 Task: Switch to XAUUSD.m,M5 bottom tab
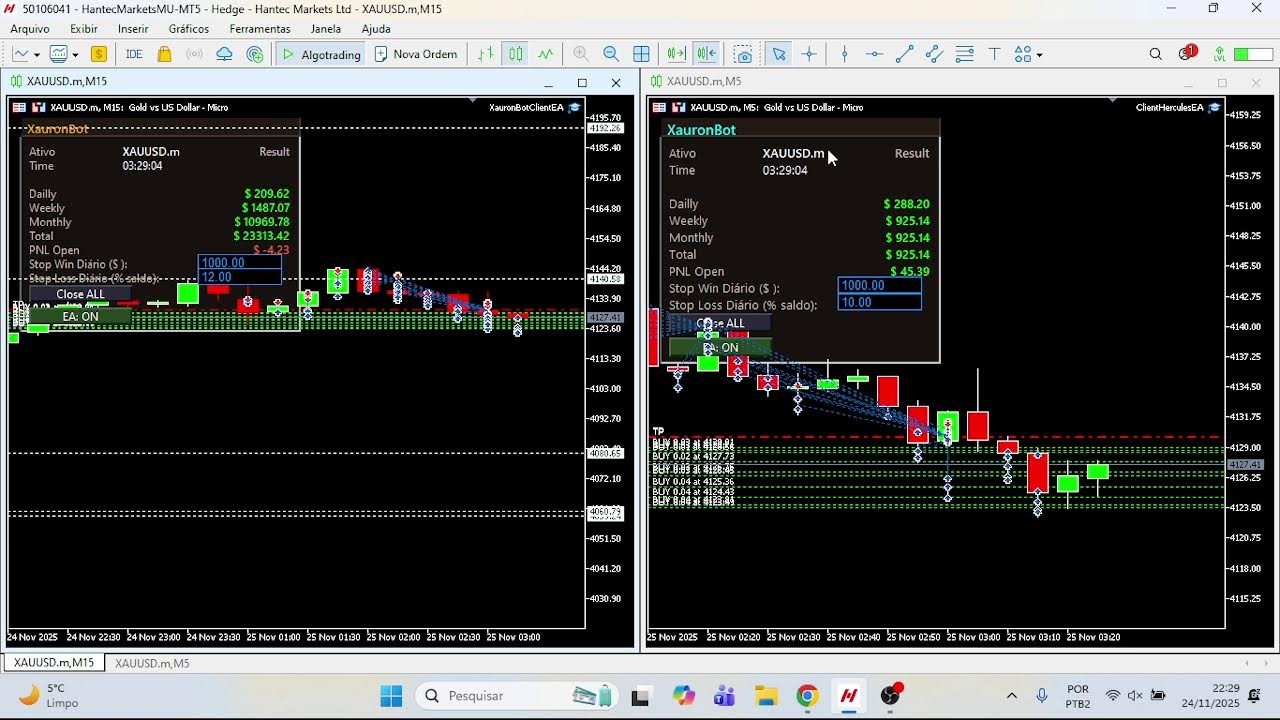click(152, 663)
